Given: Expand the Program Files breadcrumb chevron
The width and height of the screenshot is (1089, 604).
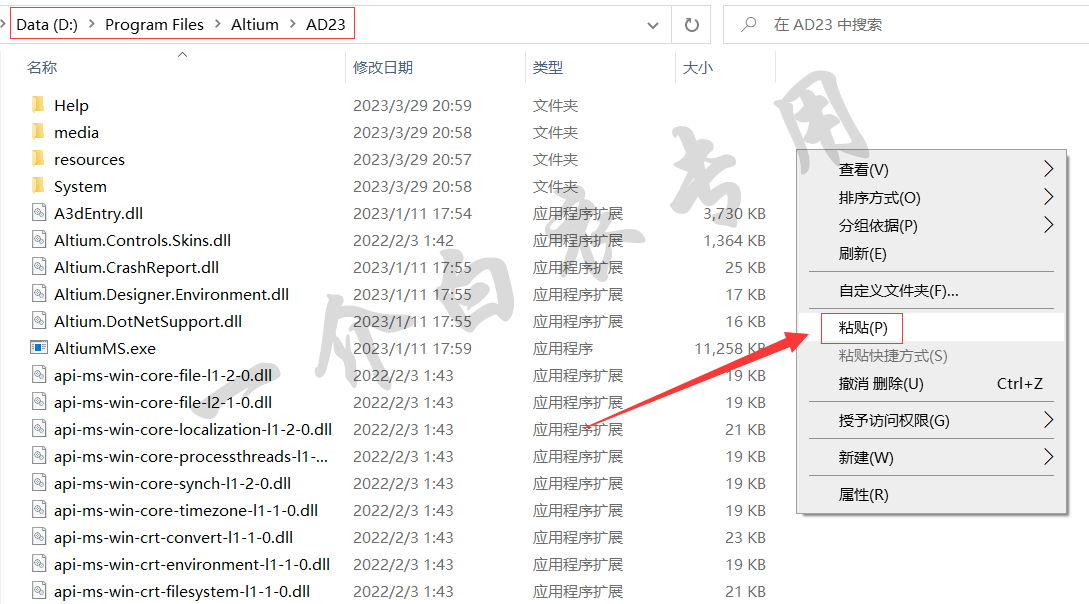Looking at the screenshot, I should click(217, 24).
